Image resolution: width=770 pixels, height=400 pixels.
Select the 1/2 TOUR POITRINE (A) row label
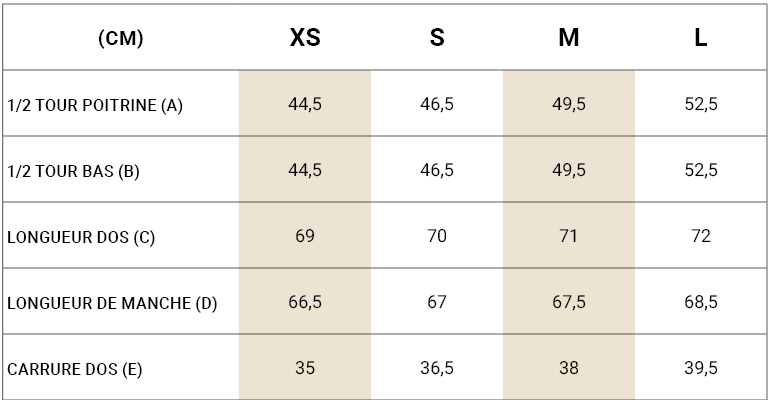pyautogui.click(x=95, y=105)
